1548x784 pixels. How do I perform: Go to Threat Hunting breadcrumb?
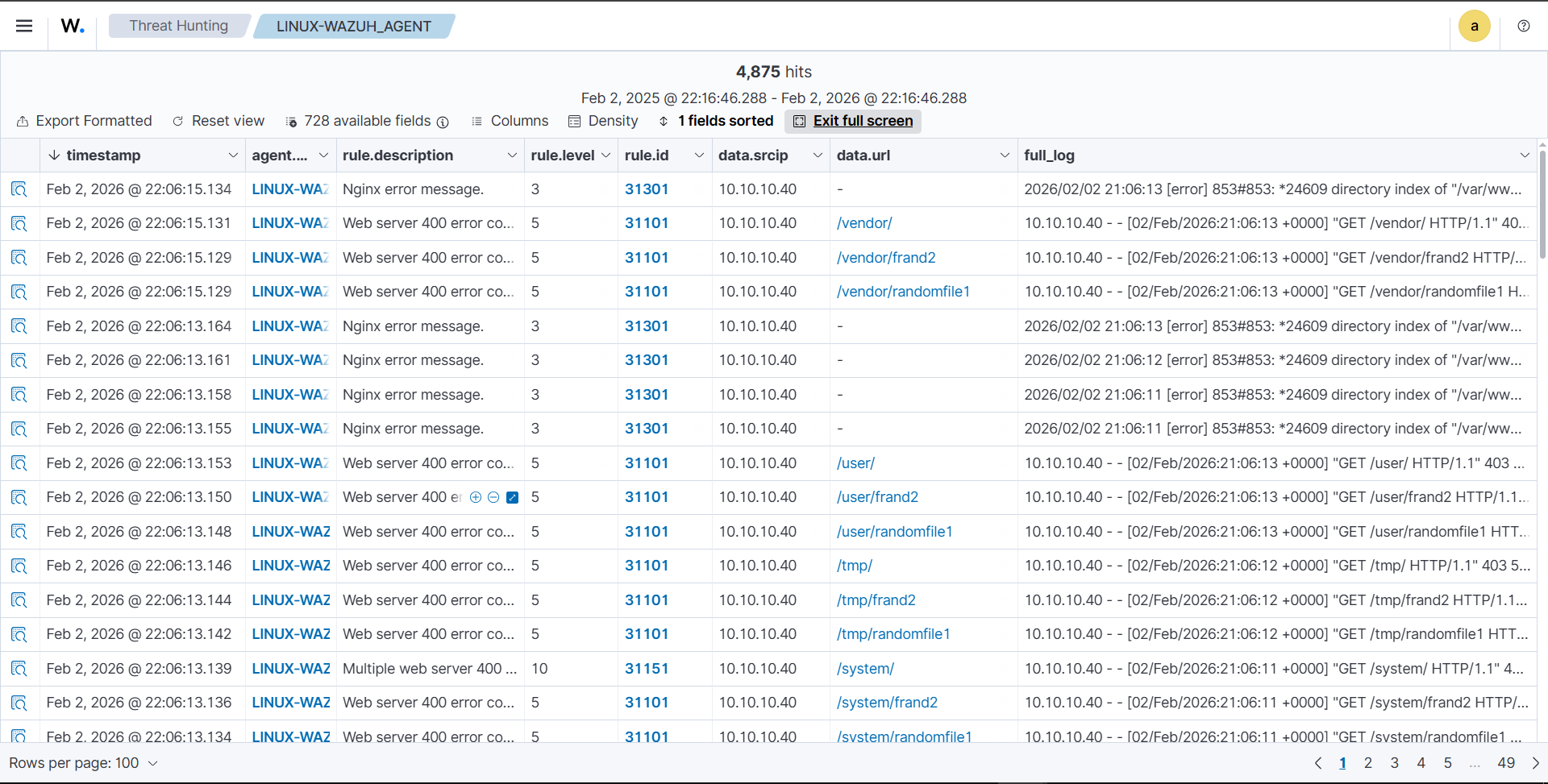coord(178,26)
